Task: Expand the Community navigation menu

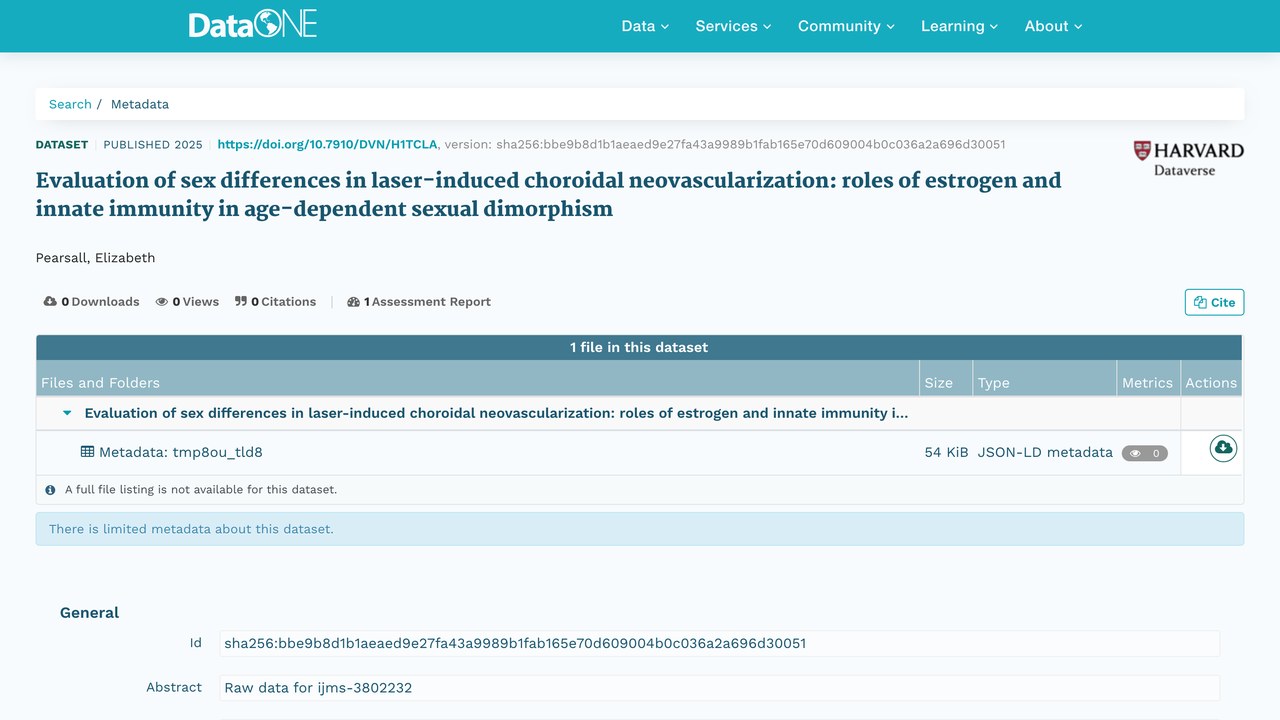Action: (846, 26)
